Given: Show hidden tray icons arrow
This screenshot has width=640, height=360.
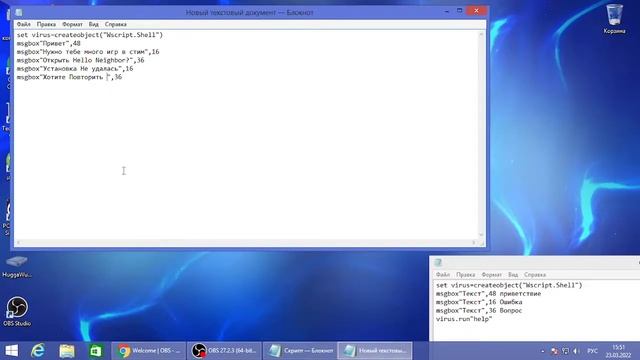Looking at the screenshot, I should (x=542, y=351).
